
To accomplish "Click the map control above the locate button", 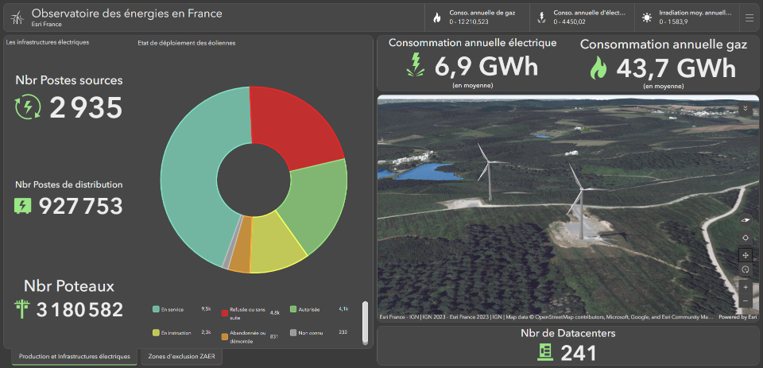I will [745, 221].
